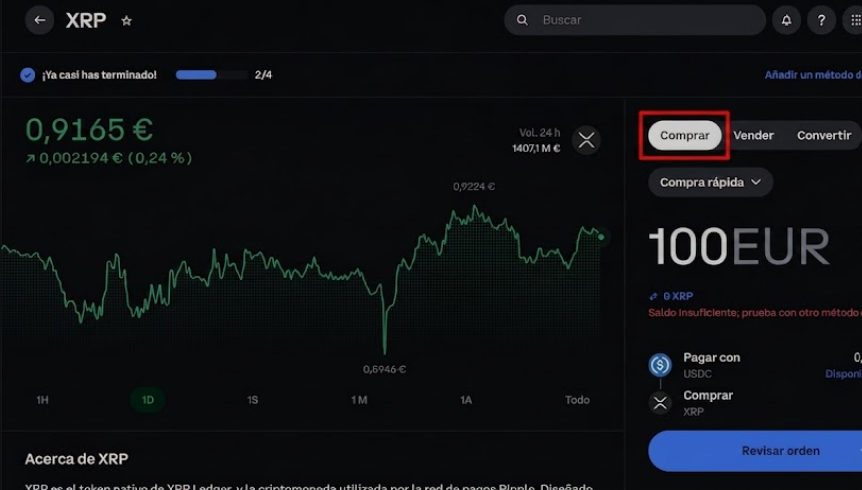Select the 1S chart range

pos(252,400)
